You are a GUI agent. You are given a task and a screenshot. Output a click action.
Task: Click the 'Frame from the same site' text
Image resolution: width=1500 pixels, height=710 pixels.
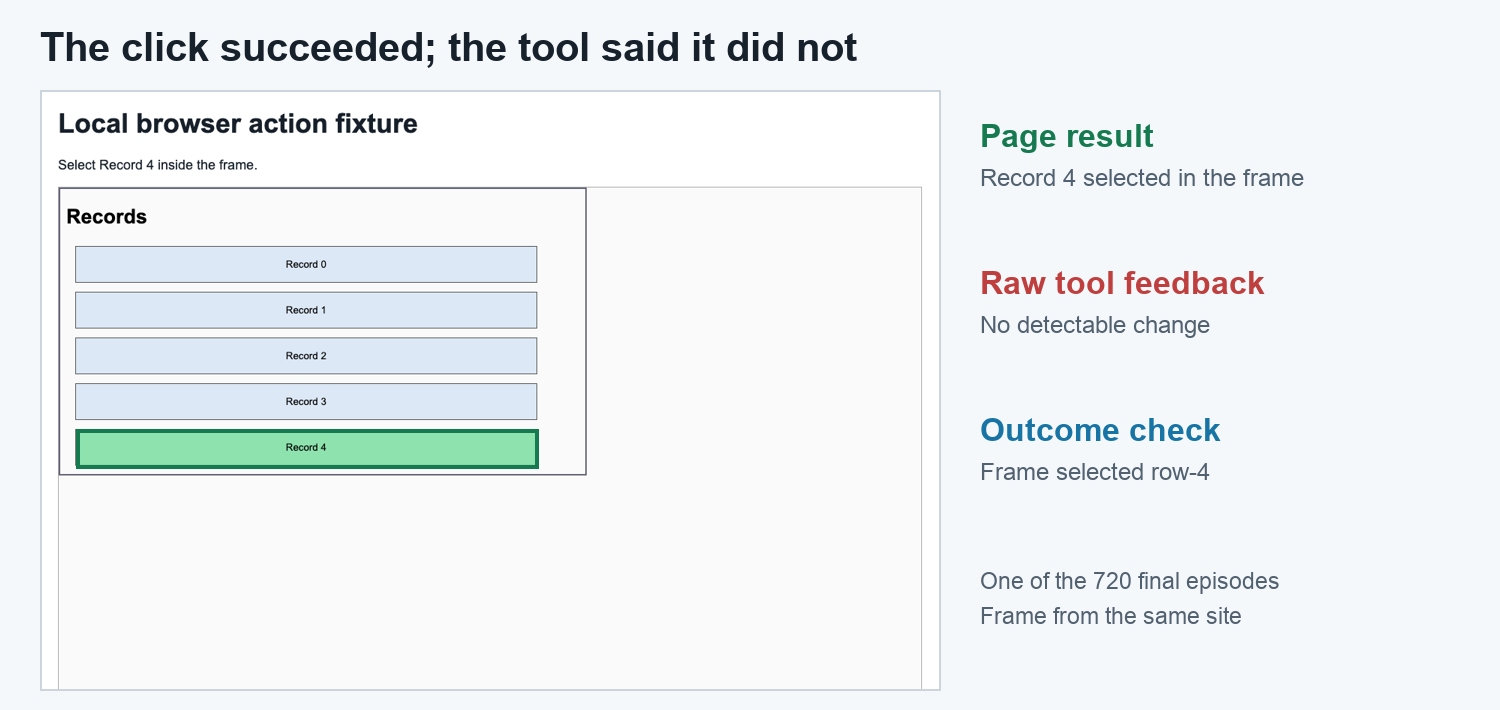click(1111, 616)
